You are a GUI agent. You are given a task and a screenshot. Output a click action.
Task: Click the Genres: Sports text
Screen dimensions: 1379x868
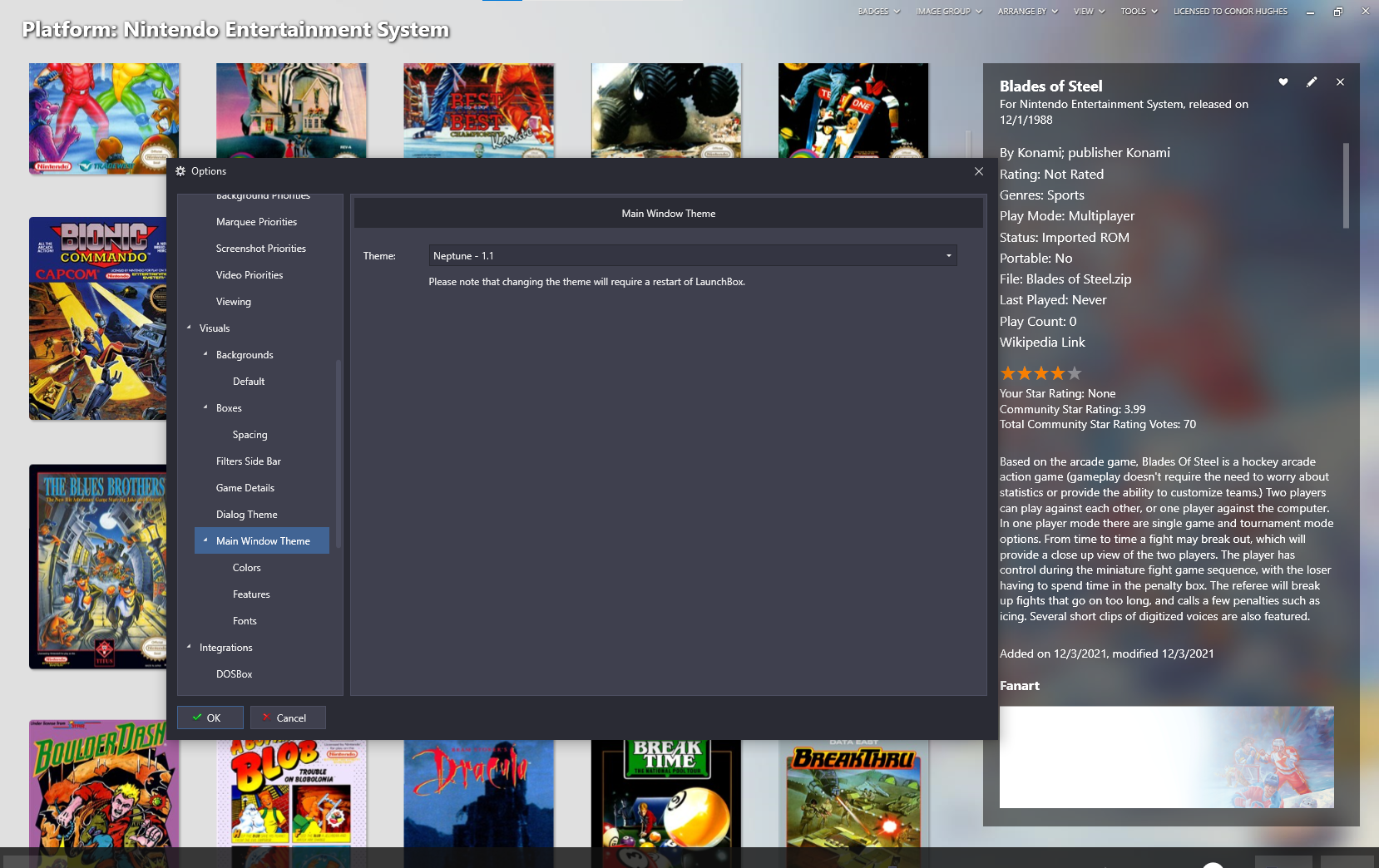1042,195
